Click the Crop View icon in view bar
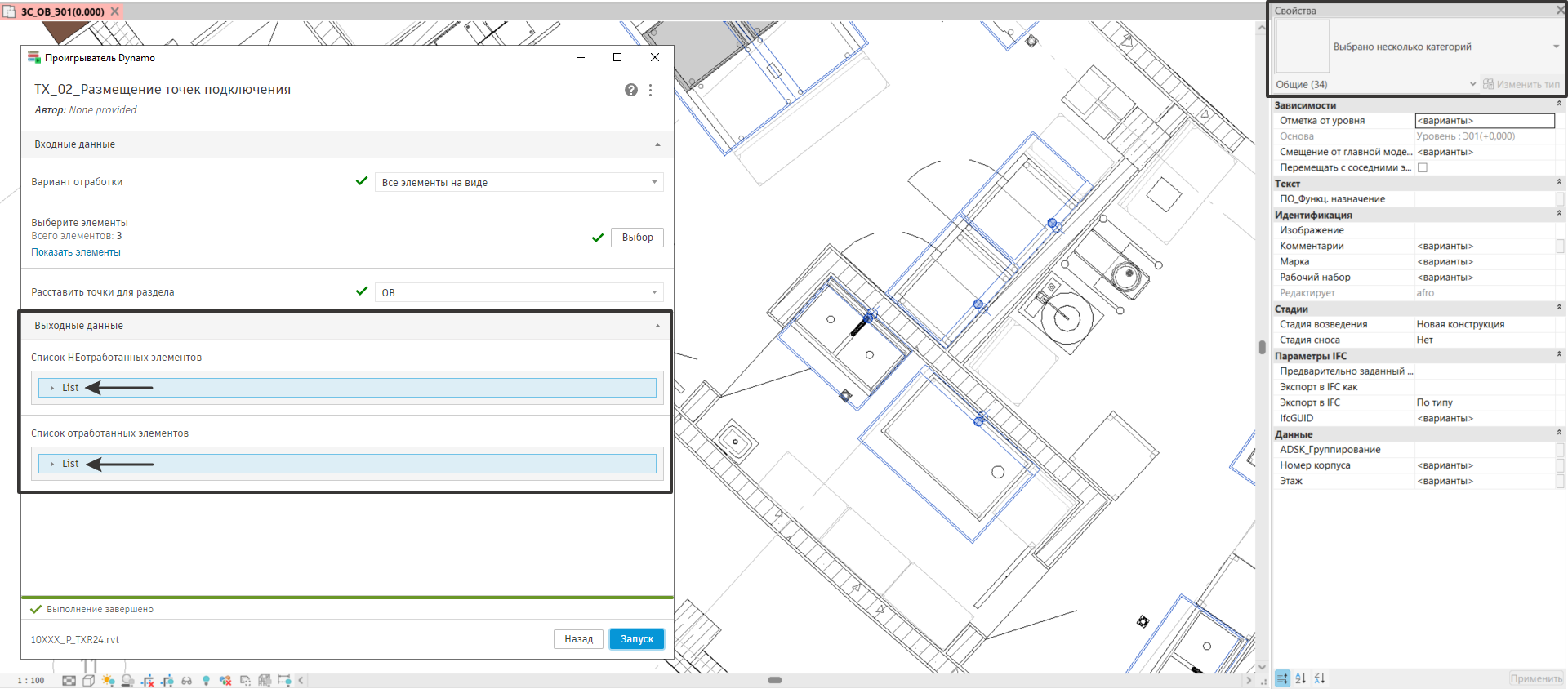The height and width of the screenshot is (689, 1568). [147, 680]
